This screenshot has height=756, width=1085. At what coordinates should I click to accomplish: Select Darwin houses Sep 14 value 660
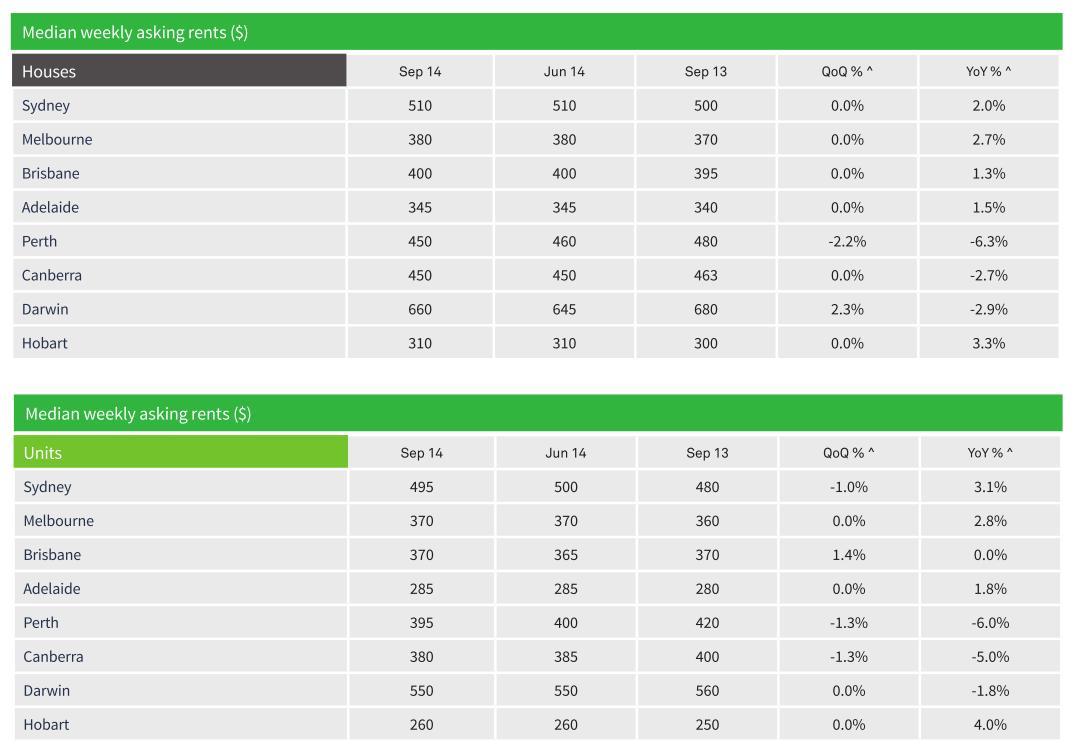(x=420, y=309)
